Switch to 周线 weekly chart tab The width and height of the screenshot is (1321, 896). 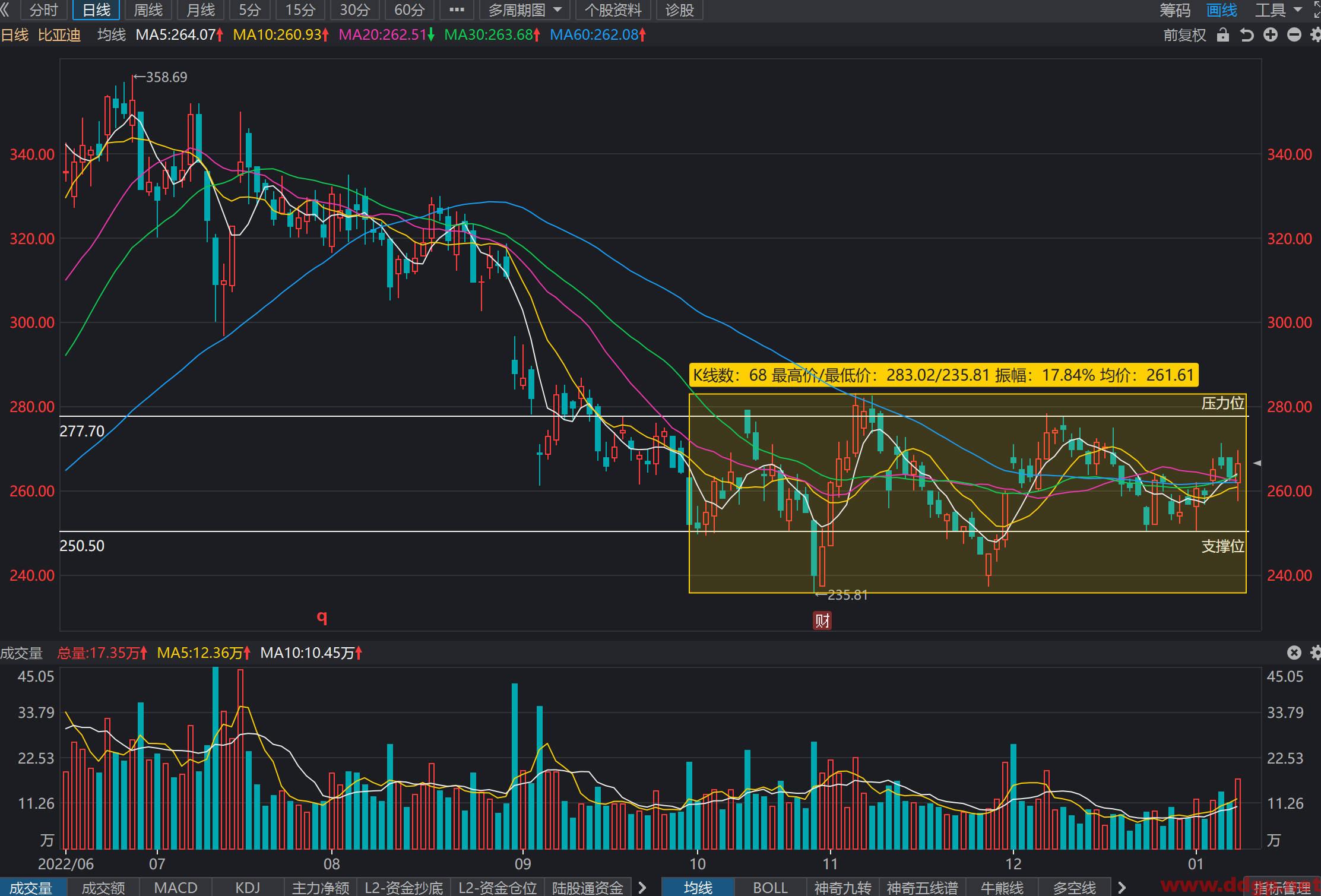pyautogui.click(x=148, y=10)
